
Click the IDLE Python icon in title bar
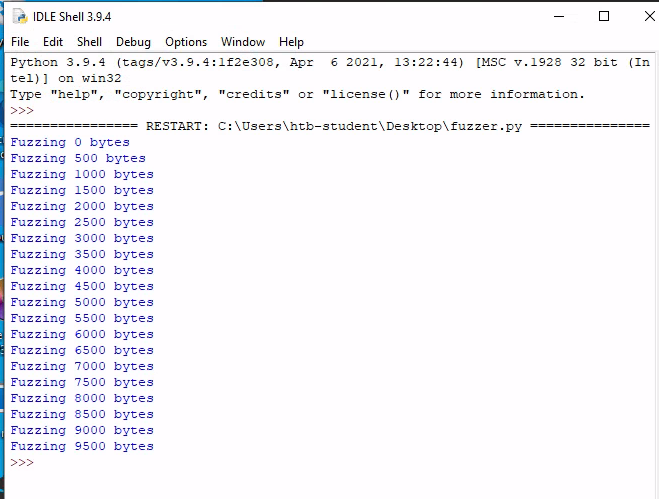coord(20,16)
